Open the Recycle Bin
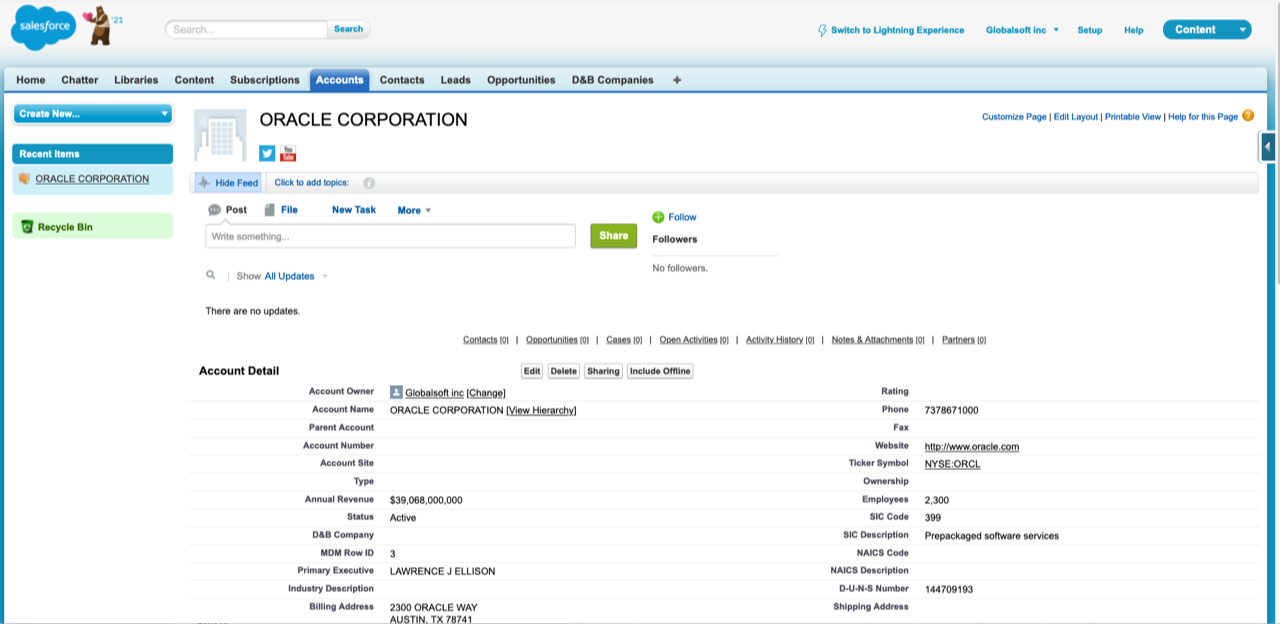 tap(64, 227)
